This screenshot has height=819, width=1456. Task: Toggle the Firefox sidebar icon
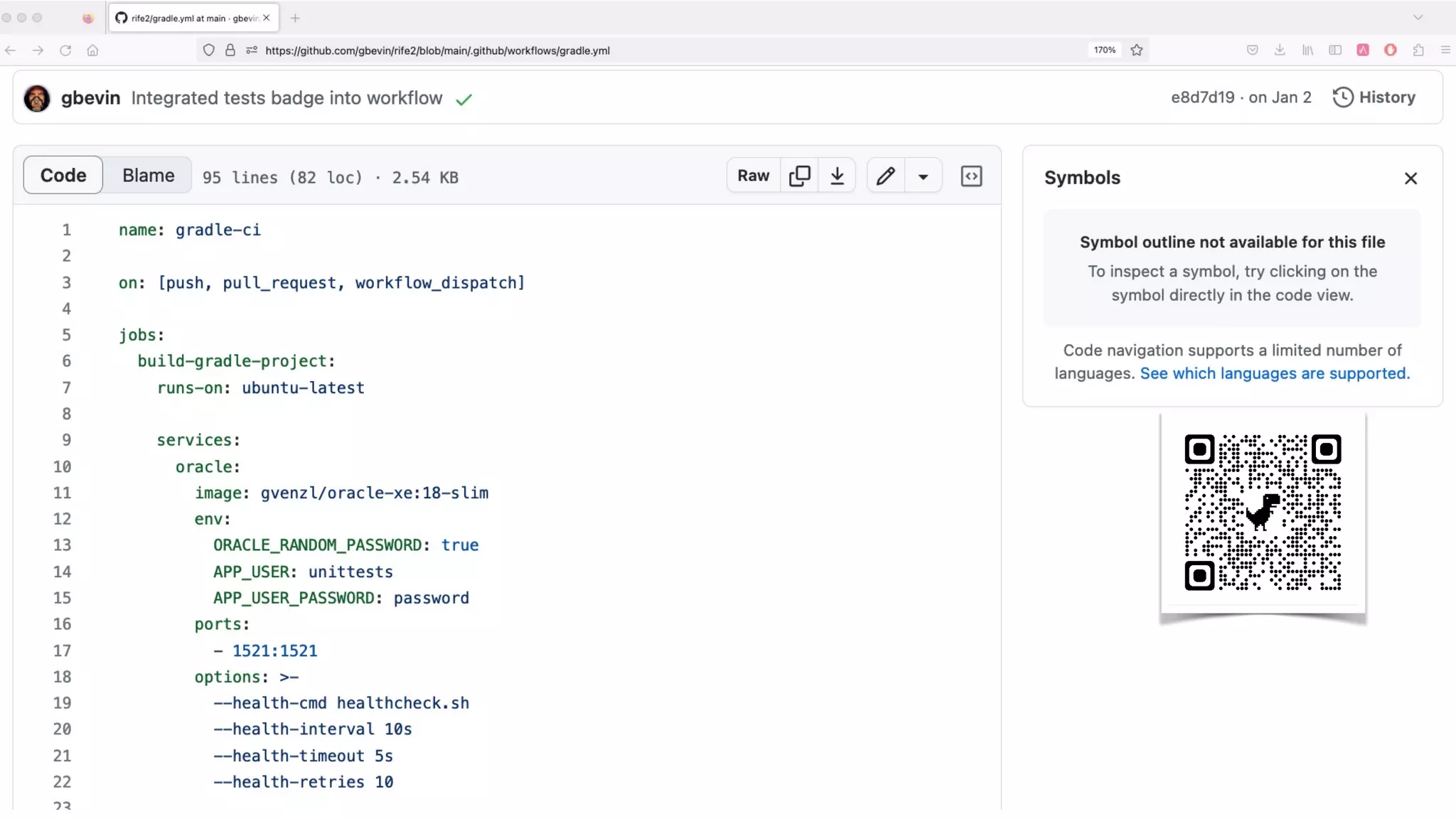(1335, 50)
